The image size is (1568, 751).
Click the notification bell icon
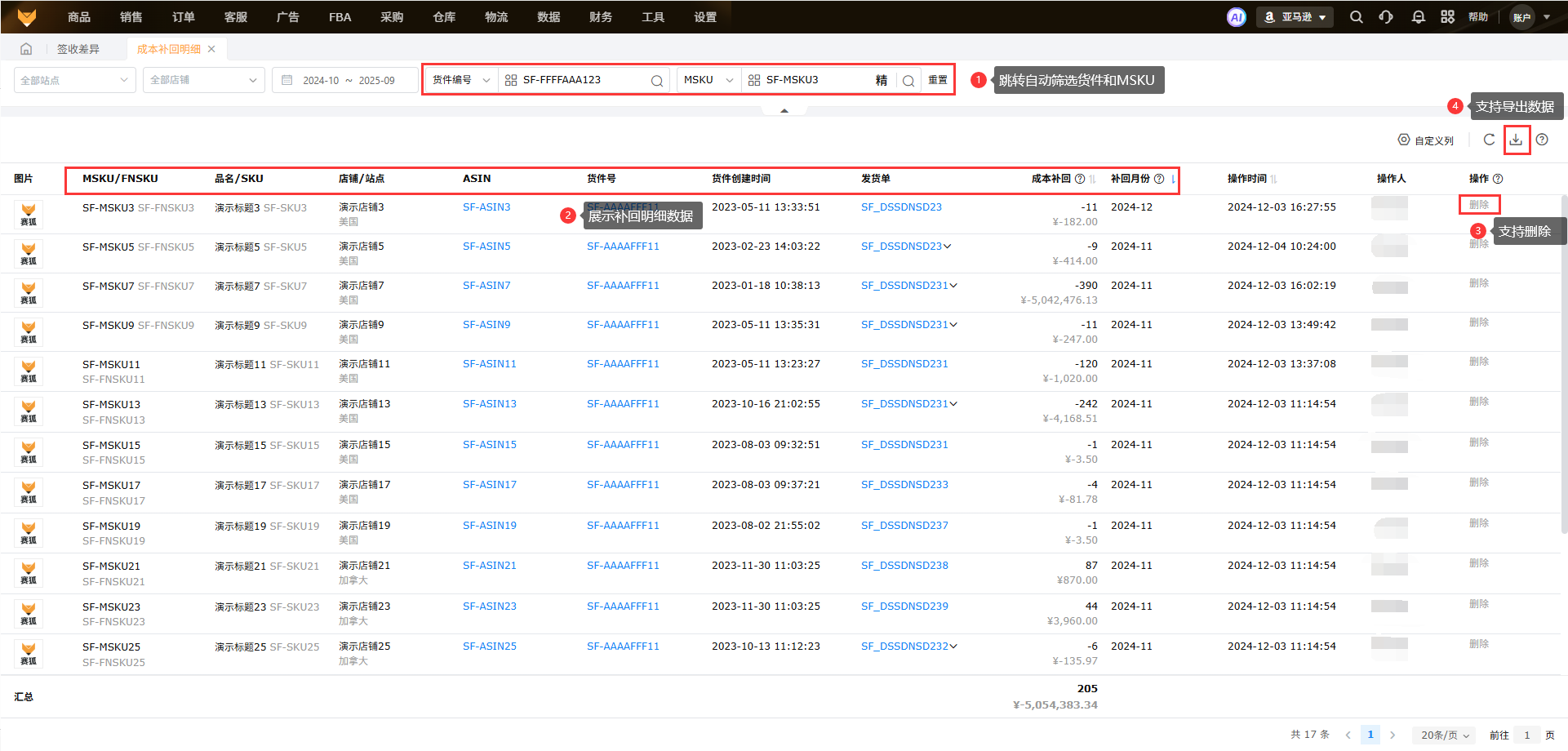pyautogui.click(x=1419, y=17)
